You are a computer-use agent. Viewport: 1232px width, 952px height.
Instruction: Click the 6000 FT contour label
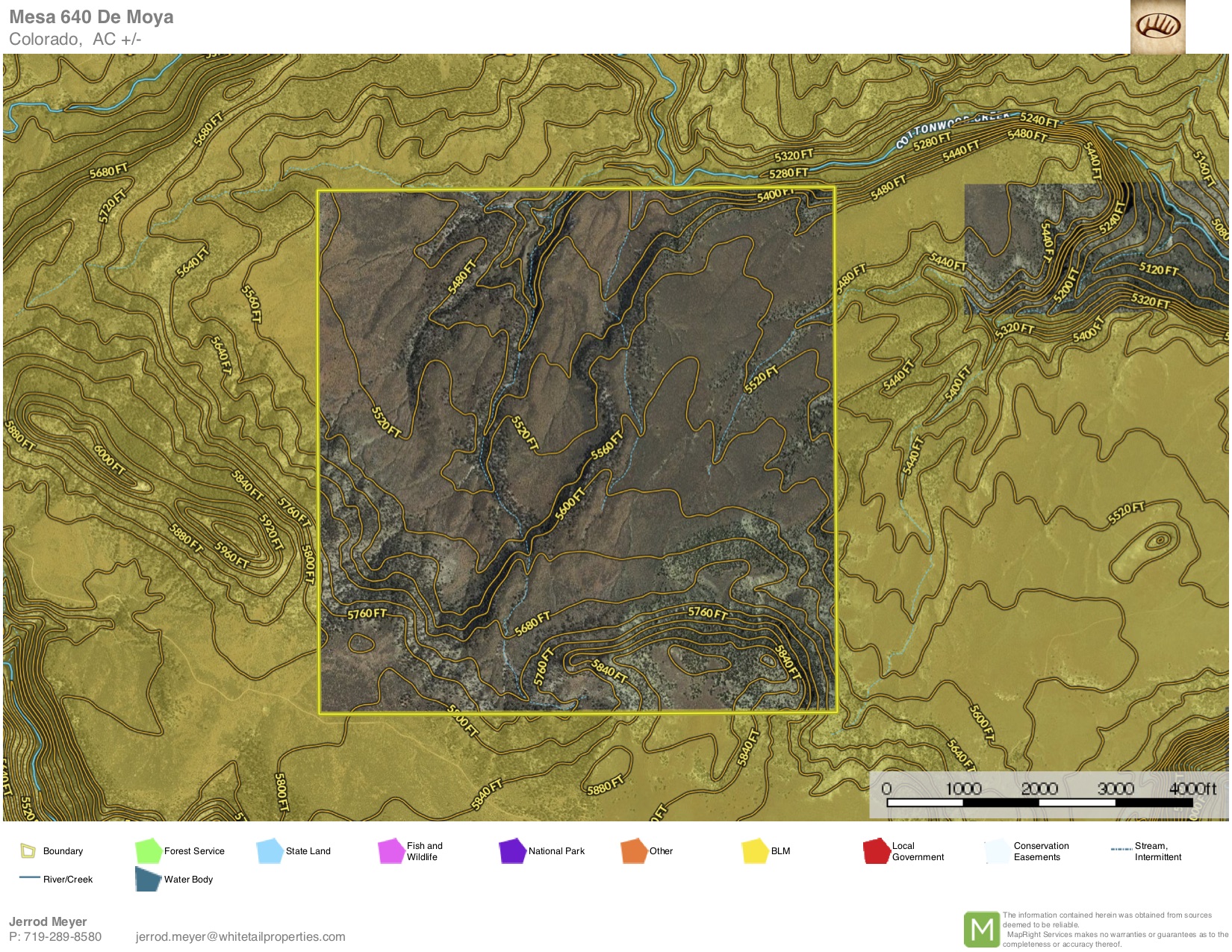click(x=110, y=460)
